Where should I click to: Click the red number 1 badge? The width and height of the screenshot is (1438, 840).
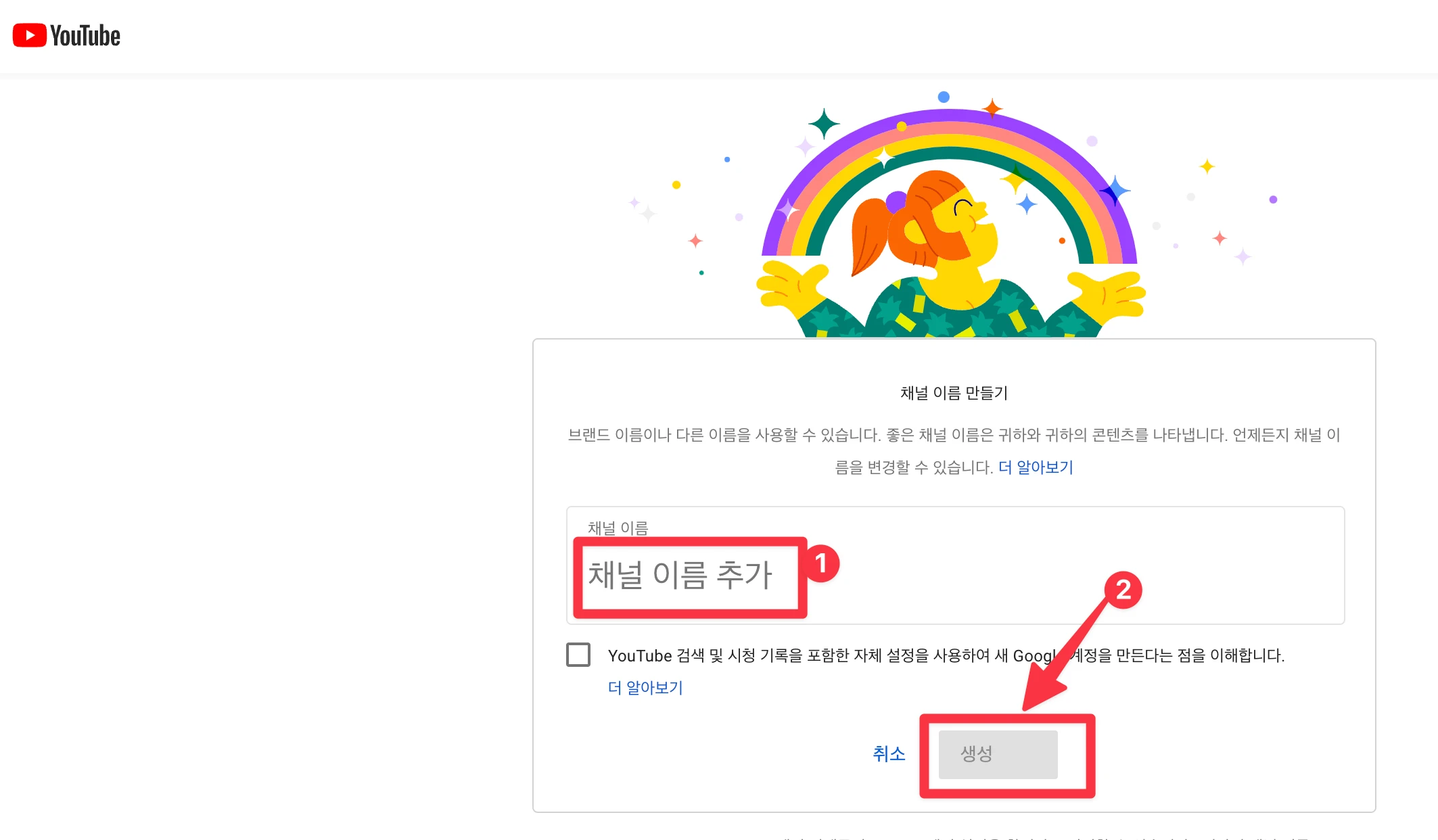click(822, 563)
